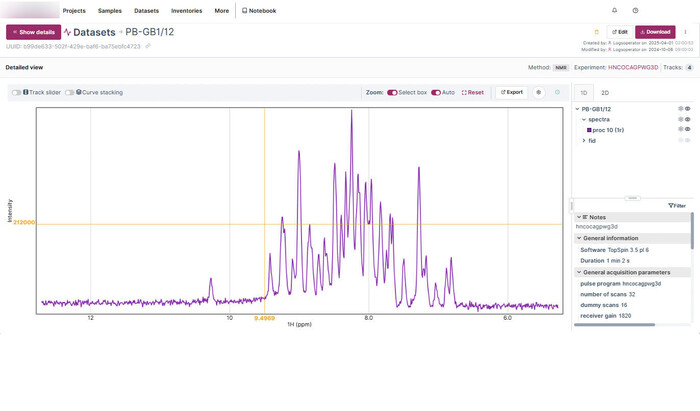Open settings gear for PB-GB1/12 track
Screen dimensions: 700x411
(680, 108)
